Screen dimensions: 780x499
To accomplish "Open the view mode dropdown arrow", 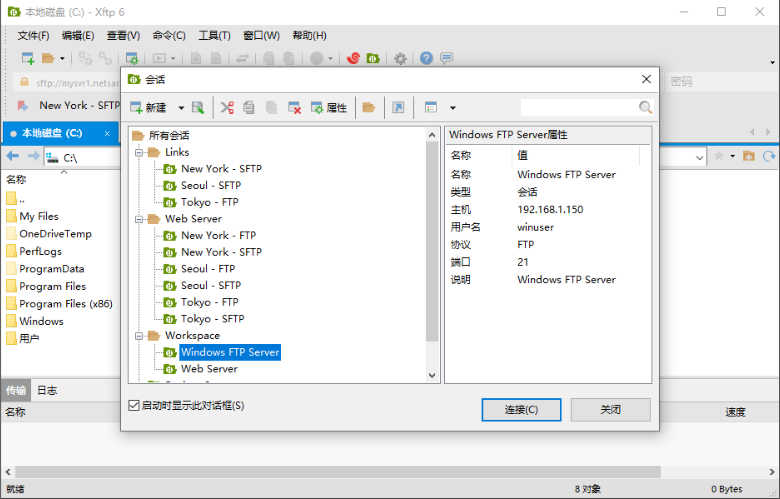I will [453, 108].
